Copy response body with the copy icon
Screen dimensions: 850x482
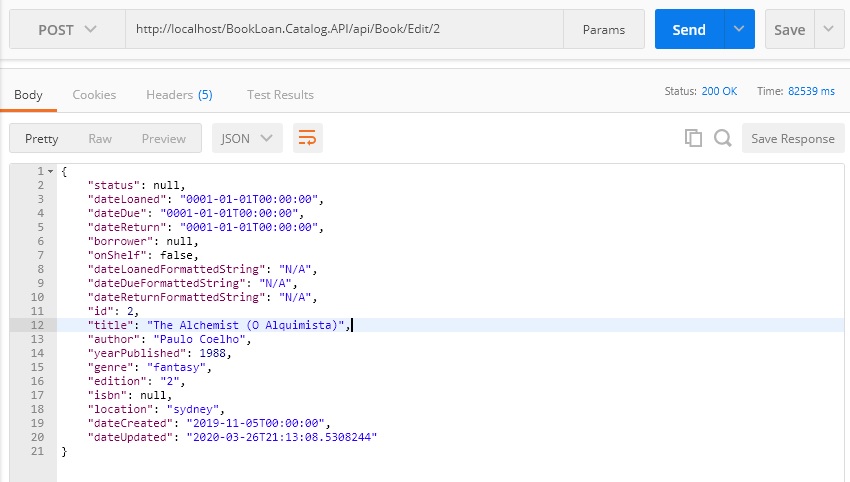coord(693,138)
